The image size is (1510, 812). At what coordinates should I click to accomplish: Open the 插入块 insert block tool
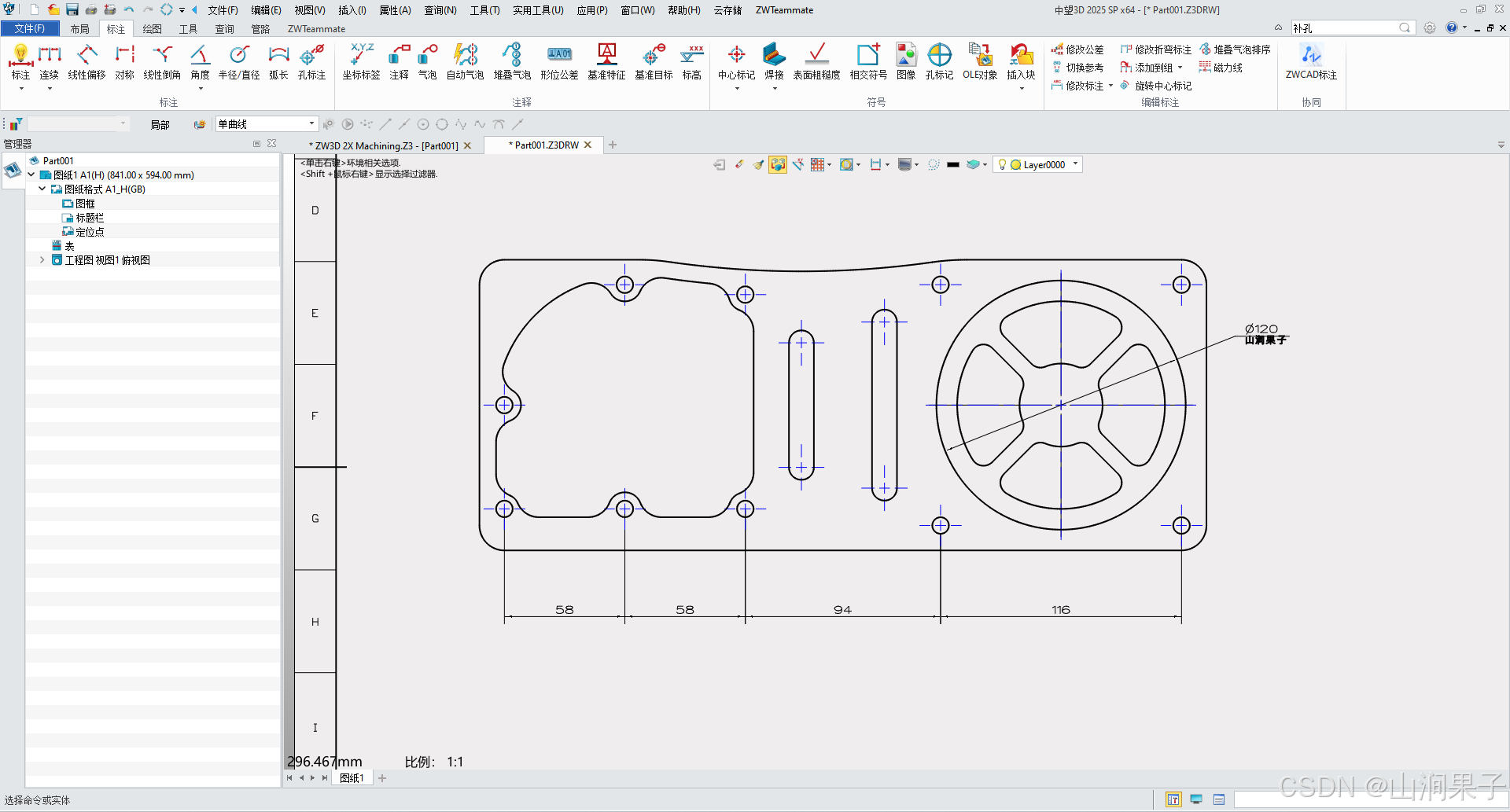click(1021, 60)
